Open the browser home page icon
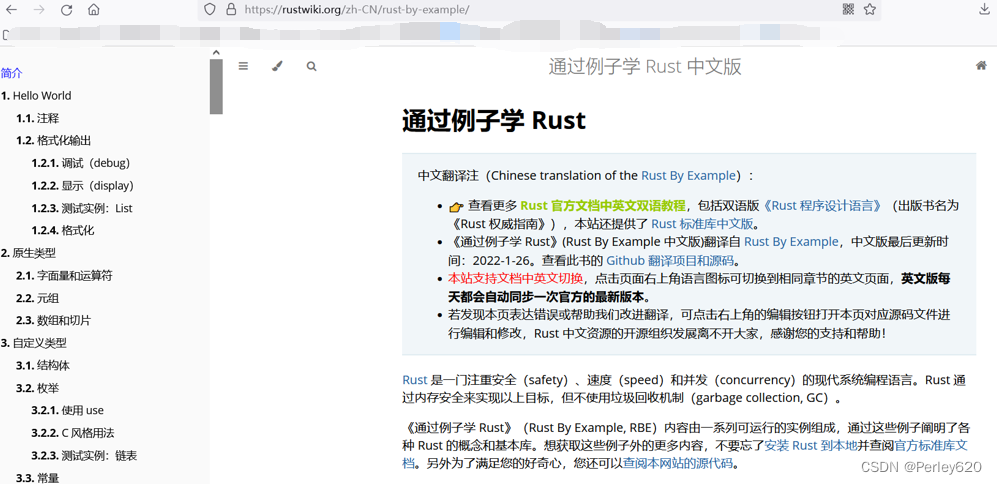 [x=93, y=10]
